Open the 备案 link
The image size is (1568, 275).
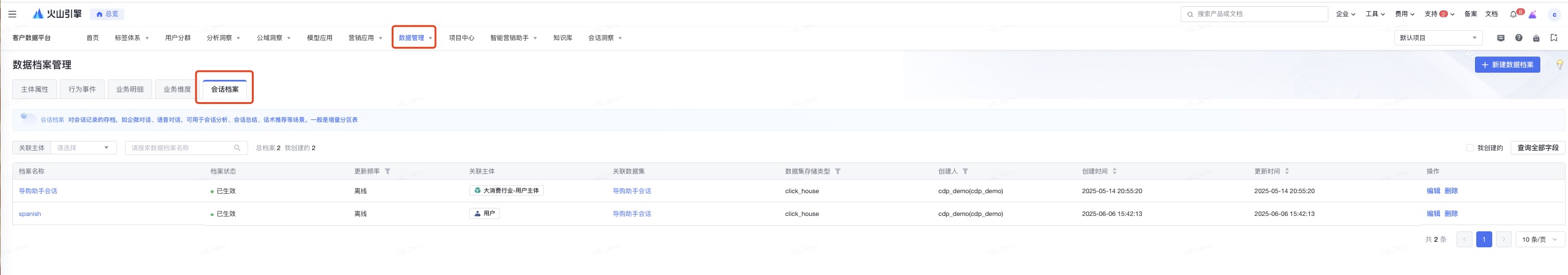tap(1470, 14)
